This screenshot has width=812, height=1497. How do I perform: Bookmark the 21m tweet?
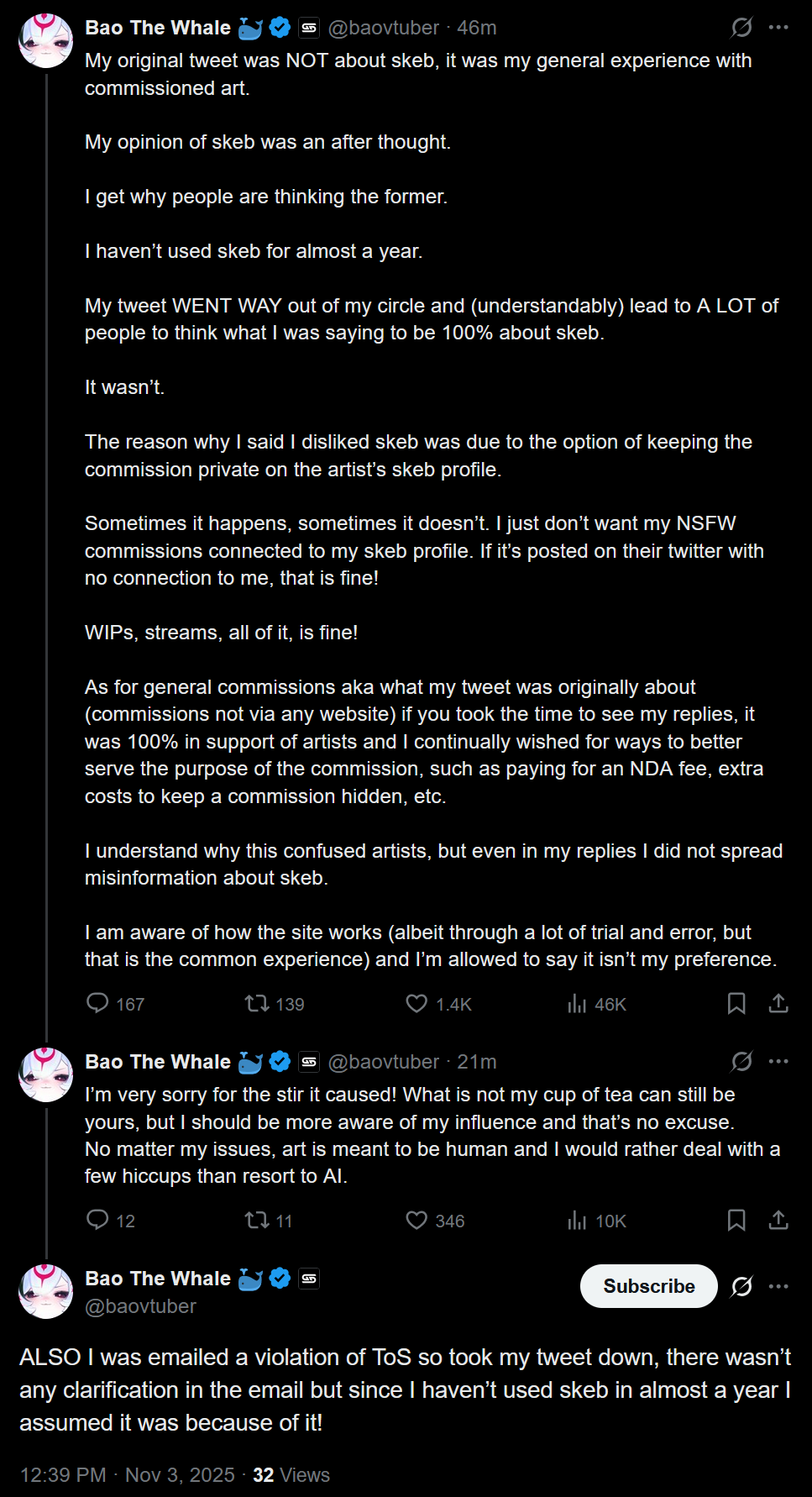click(x=736, y=1220)
